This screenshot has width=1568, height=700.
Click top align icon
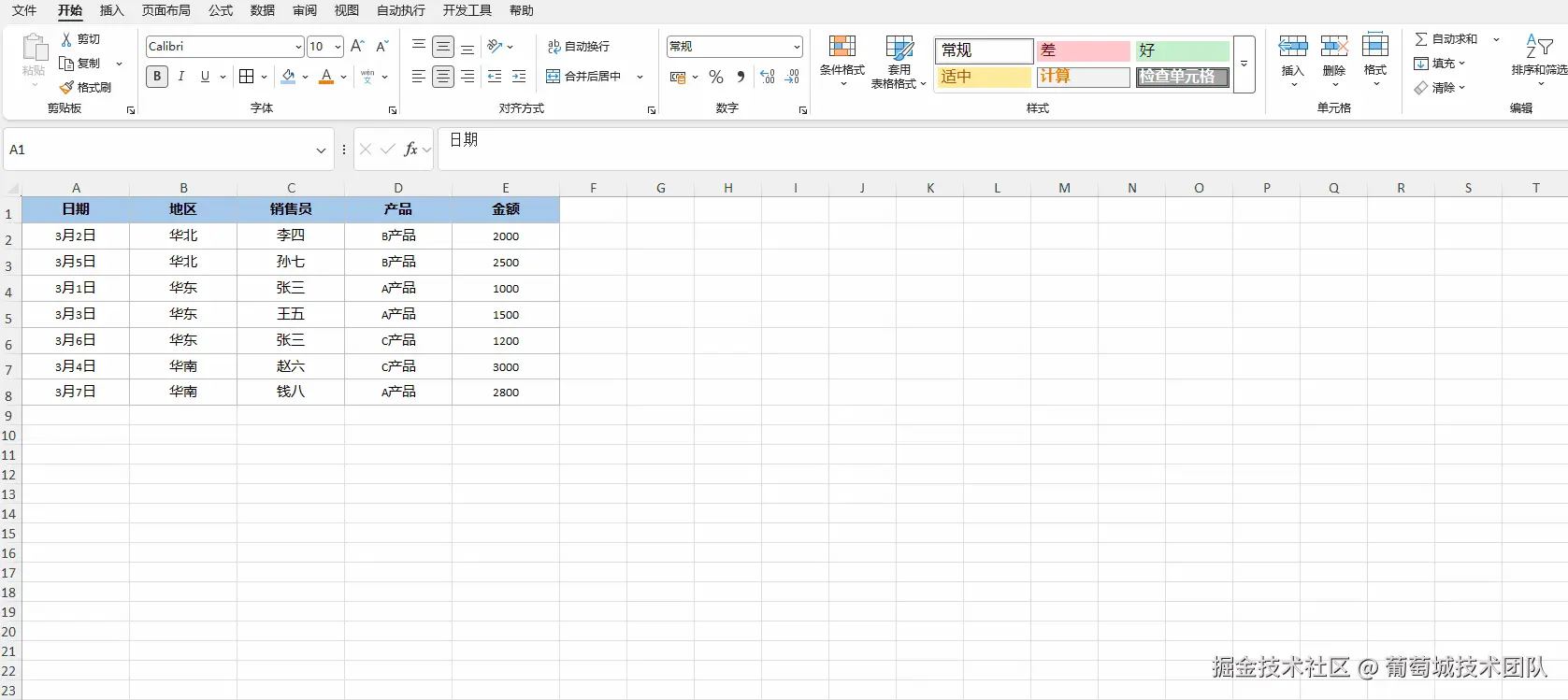[419, 47]
